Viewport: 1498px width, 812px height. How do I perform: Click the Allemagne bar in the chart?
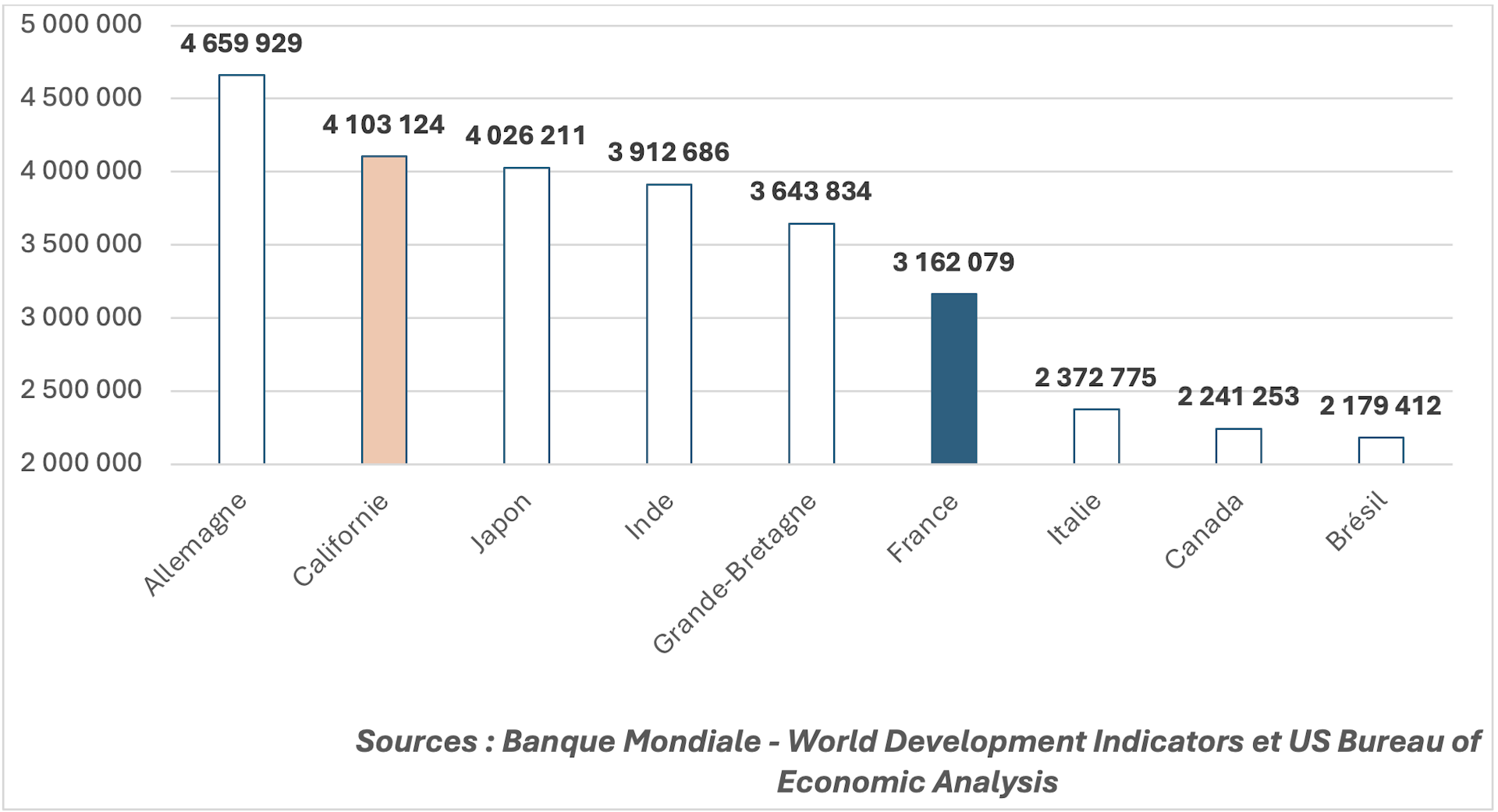click(241, 269)
